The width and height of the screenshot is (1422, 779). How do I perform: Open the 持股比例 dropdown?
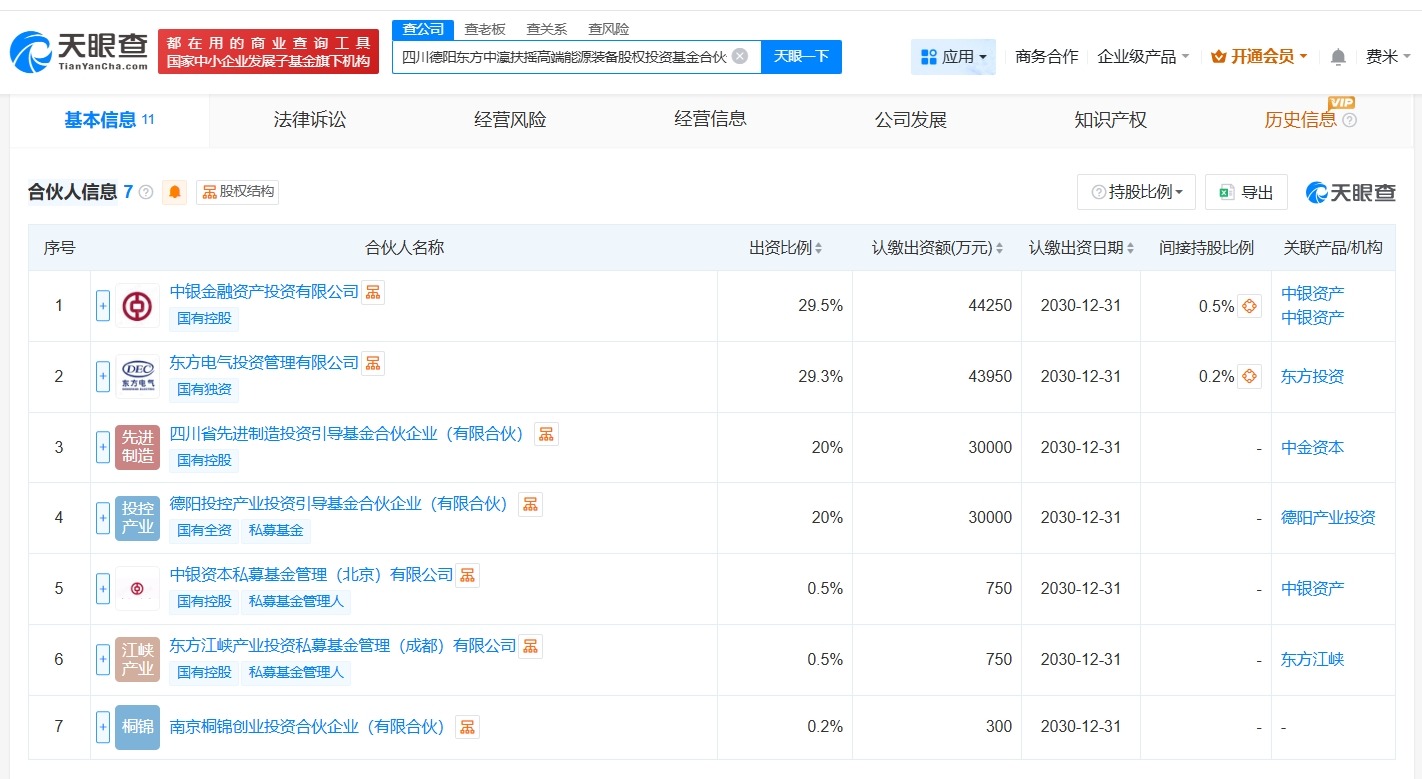coord(1136,192)
